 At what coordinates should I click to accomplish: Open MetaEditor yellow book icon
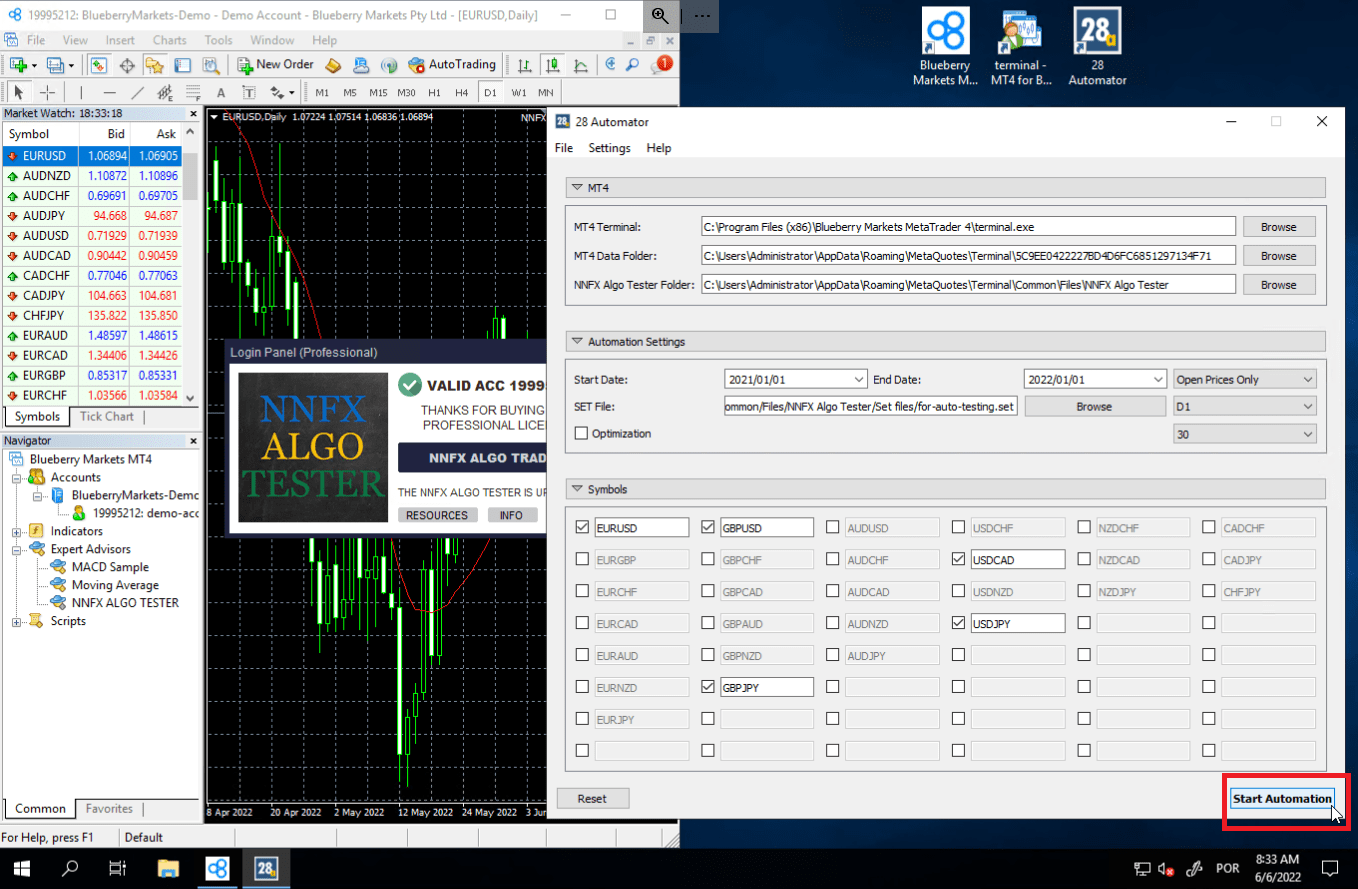(x=334, y=65)
